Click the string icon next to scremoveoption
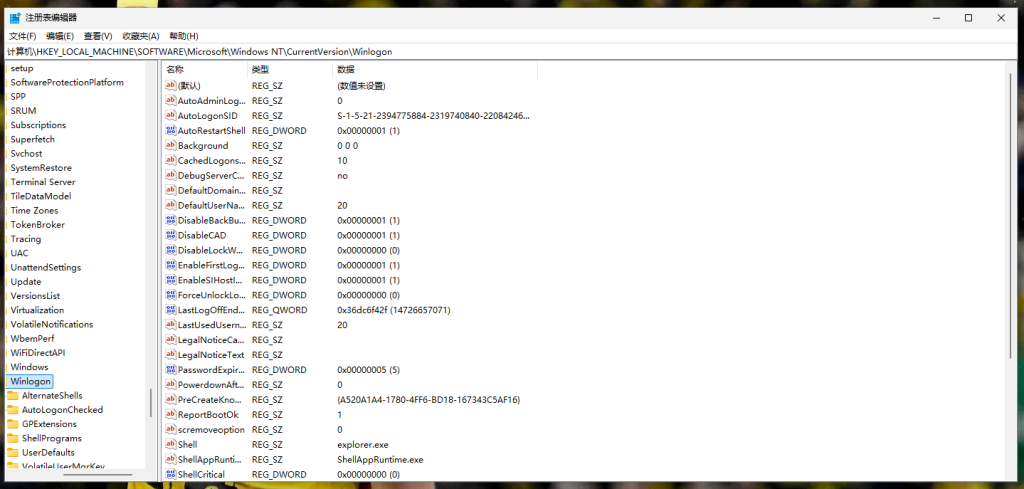This screenshot has height=489, width=1024. 171,430
